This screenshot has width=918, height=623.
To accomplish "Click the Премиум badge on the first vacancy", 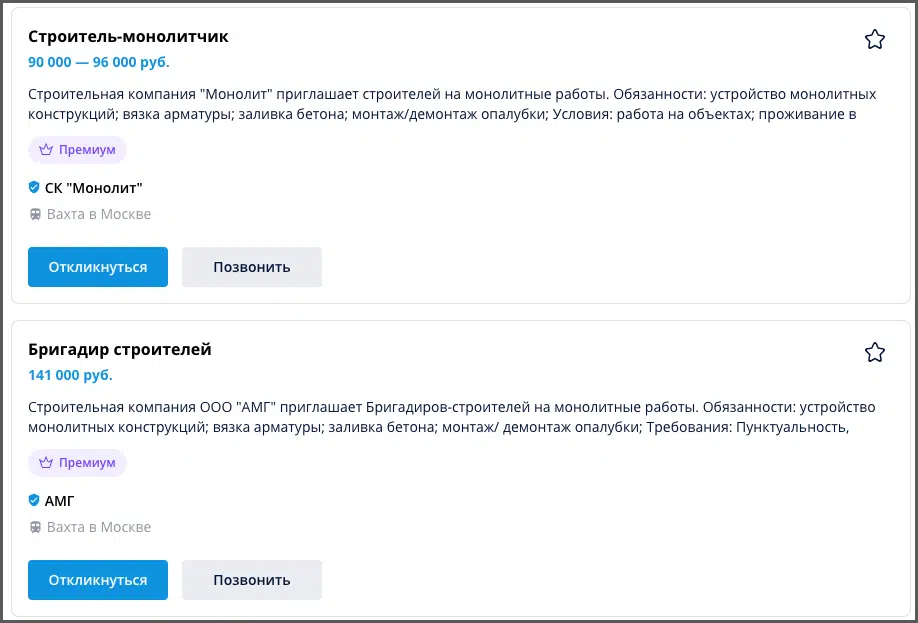I will (77, 150).
